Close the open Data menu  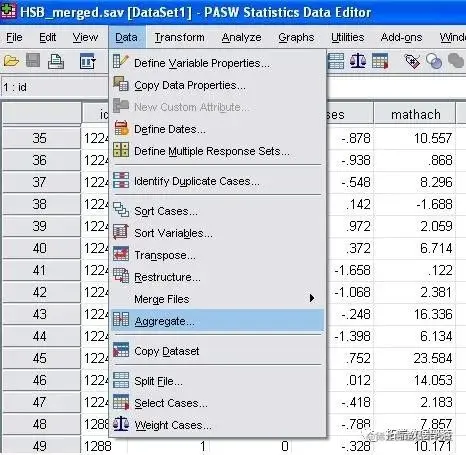pos(126,37)
